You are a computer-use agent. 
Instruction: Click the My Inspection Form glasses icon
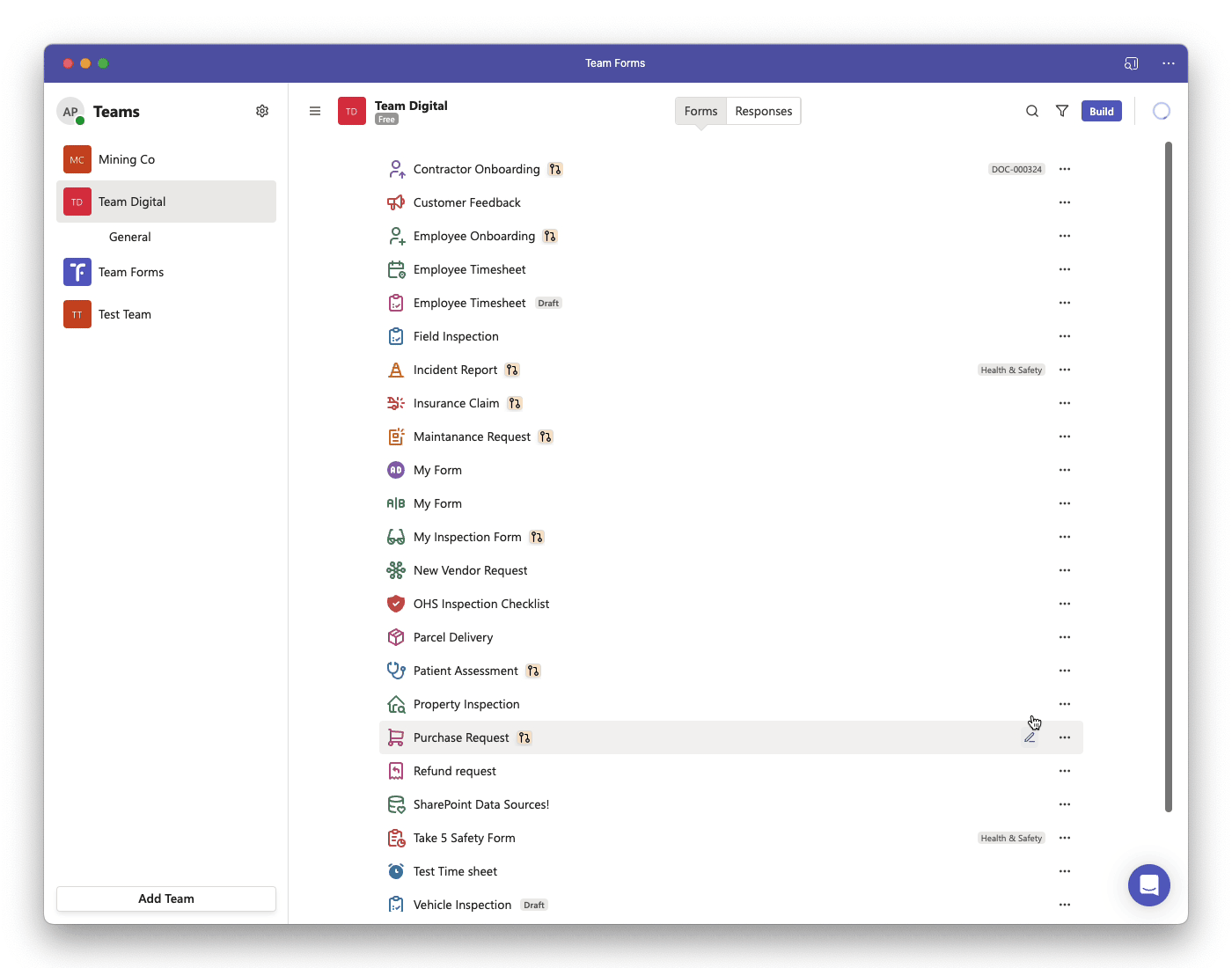click(396, 537)
